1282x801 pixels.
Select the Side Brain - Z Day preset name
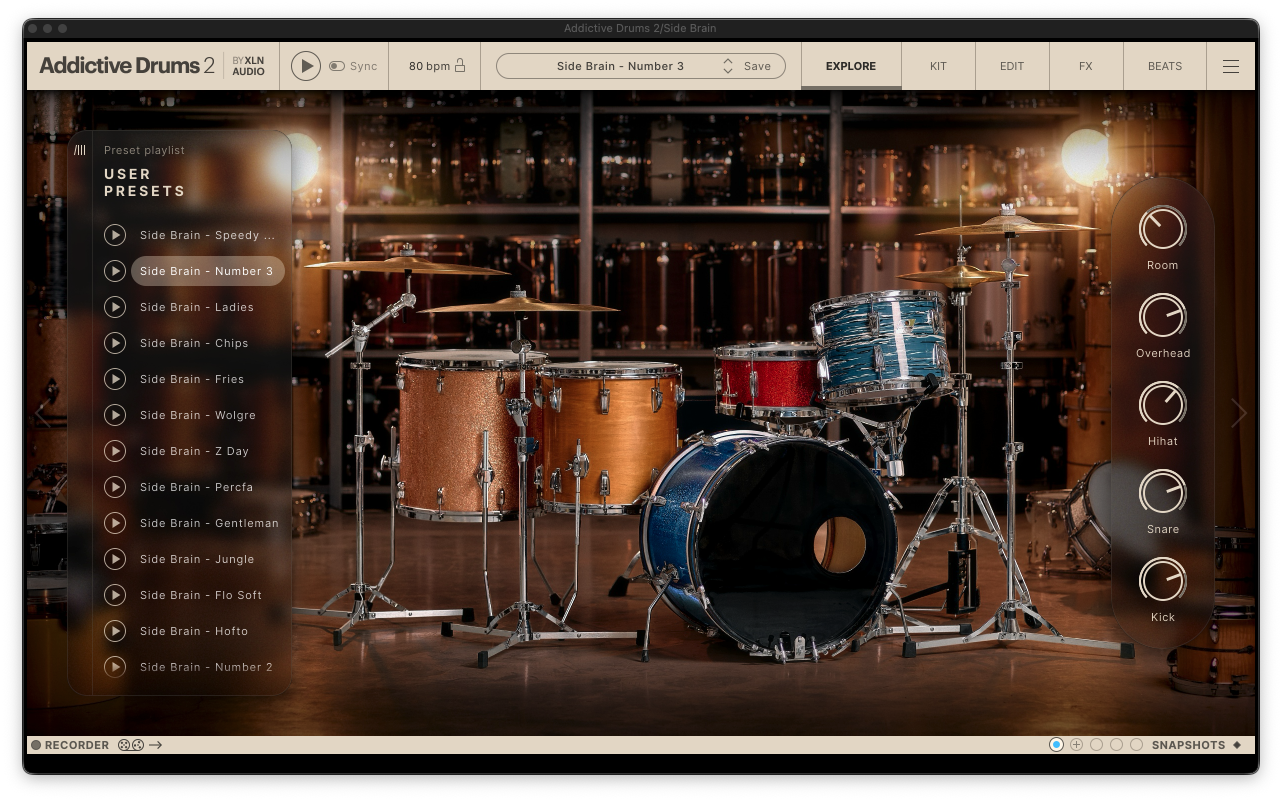[x=194, y=451]
